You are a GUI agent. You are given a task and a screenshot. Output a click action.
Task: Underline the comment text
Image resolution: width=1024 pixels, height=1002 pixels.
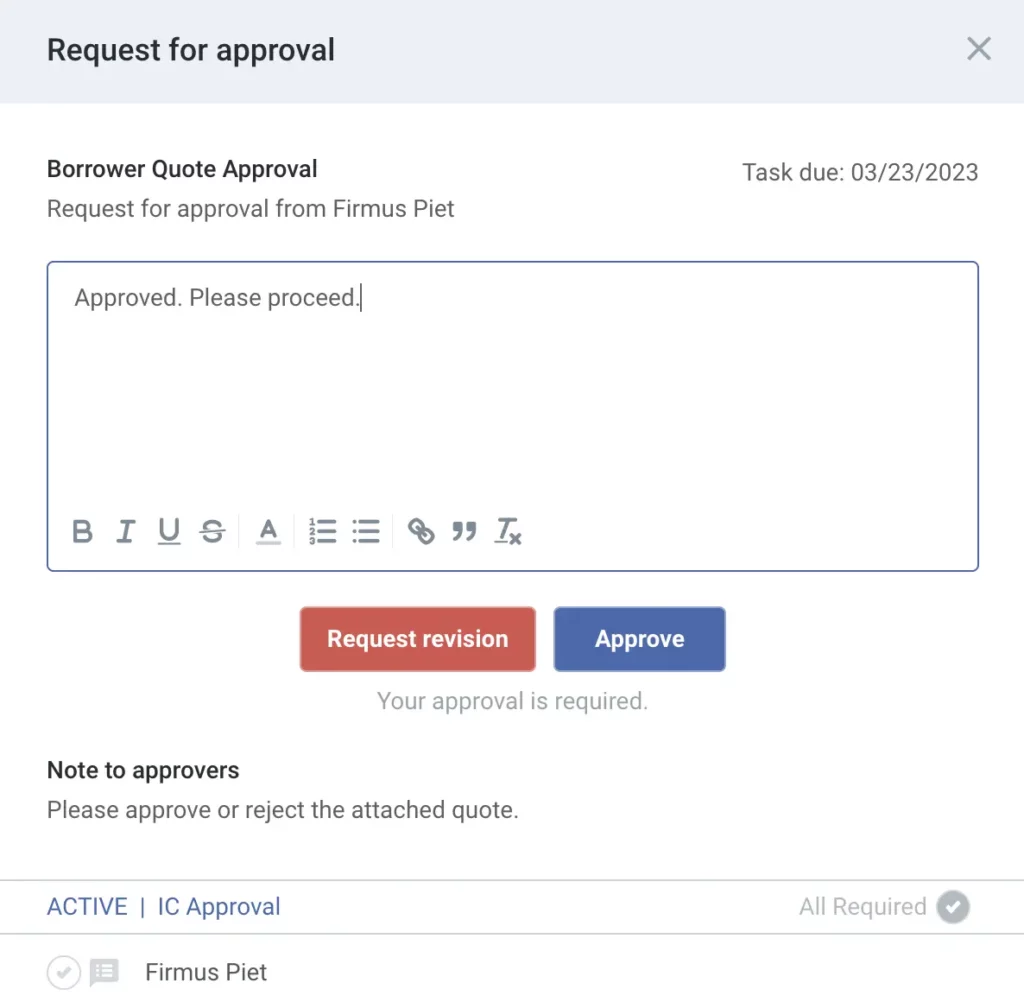click(x=168, y=531)
